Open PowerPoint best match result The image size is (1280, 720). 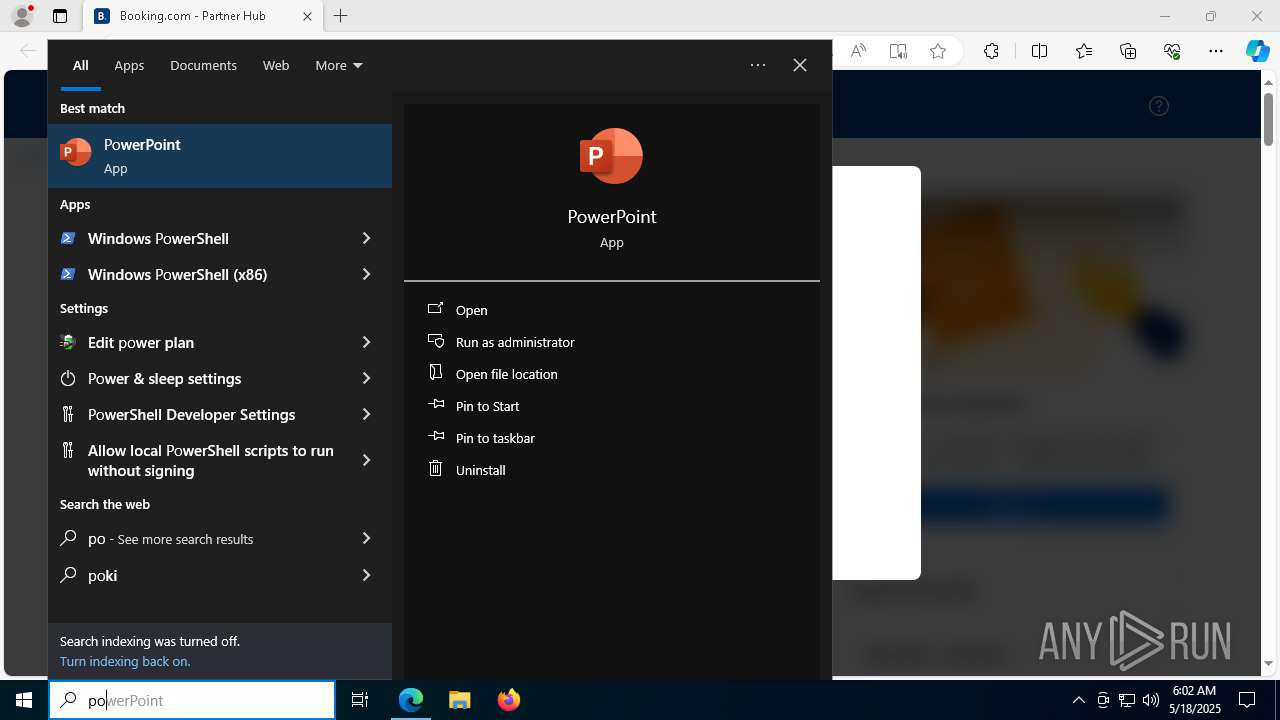coord(220,156)
